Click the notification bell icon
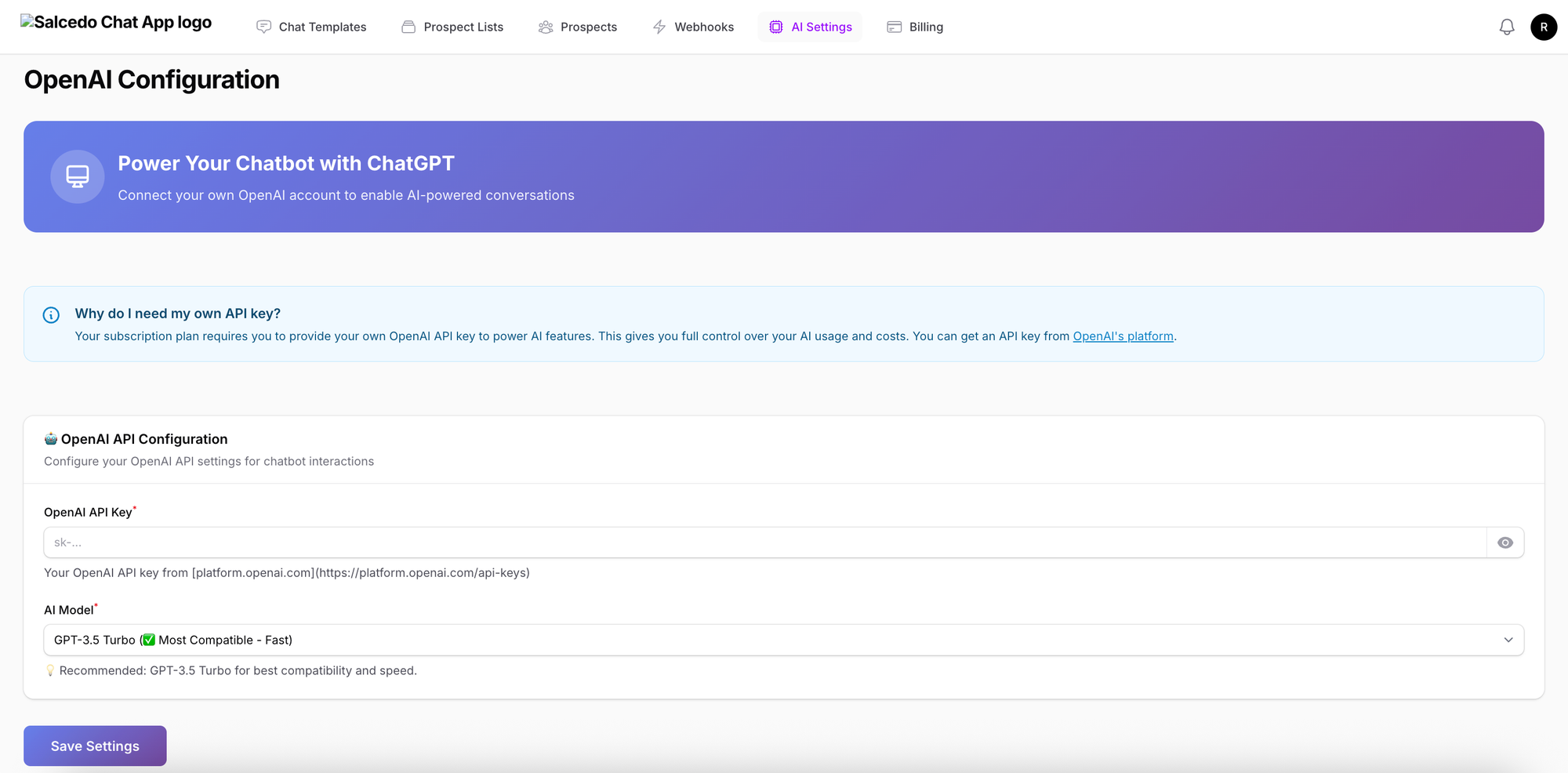 pos(1506,27)
